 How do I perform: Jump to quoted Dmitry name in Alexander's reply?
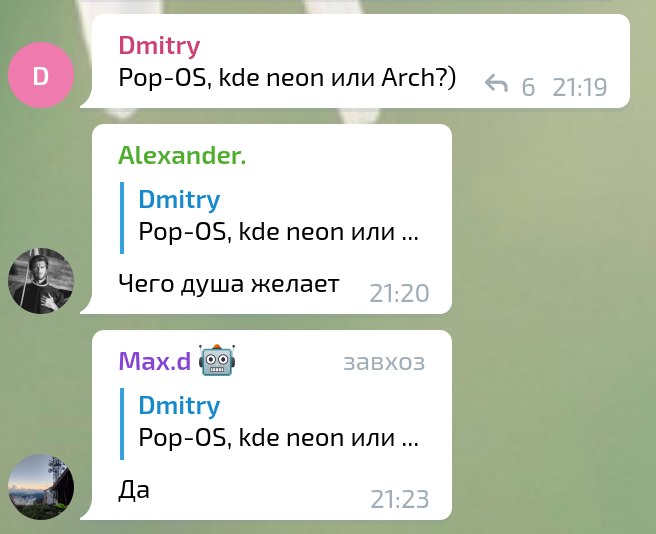179,199
